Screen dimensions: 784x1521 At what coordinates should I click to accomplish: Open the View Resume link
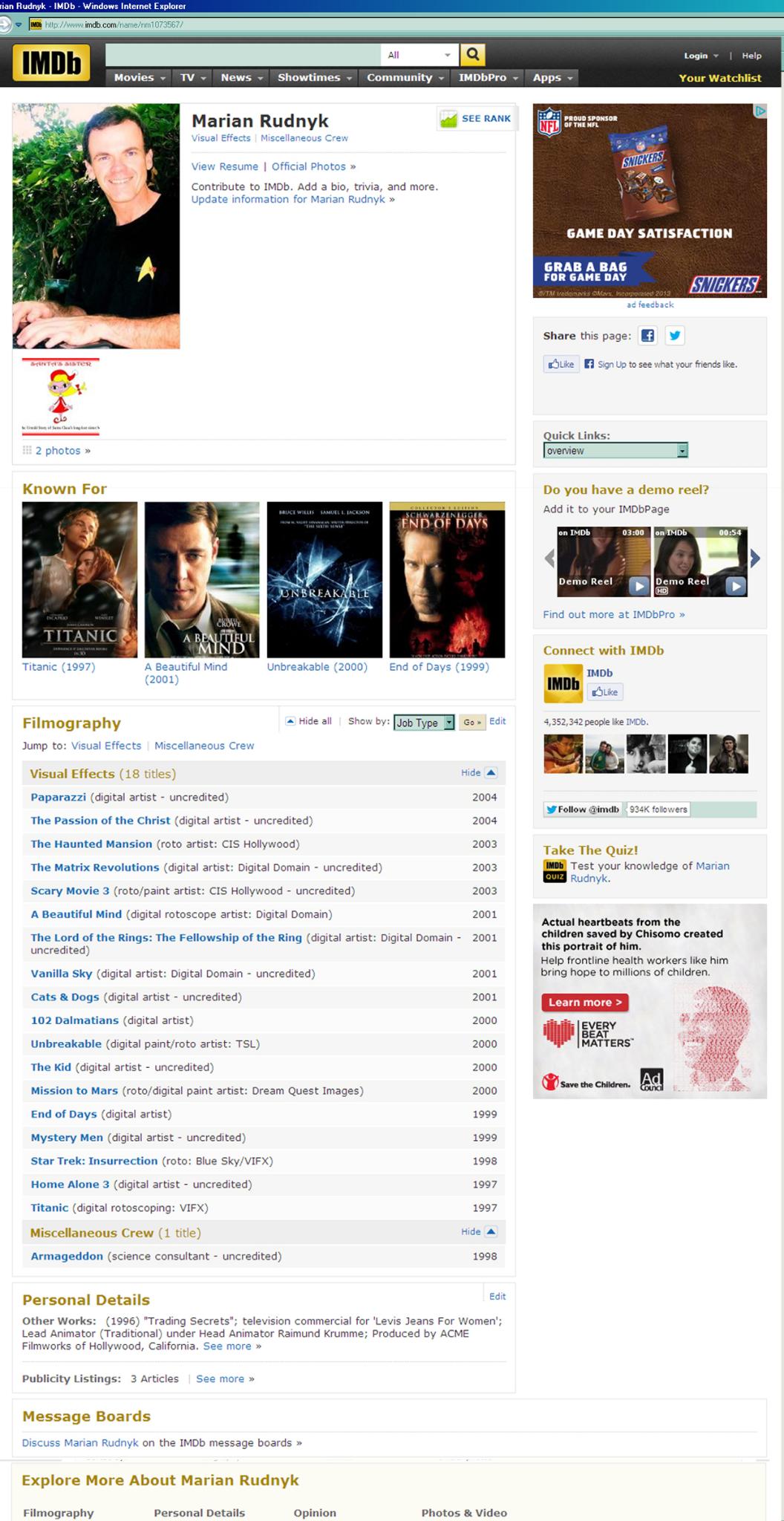tap(225, 166)
